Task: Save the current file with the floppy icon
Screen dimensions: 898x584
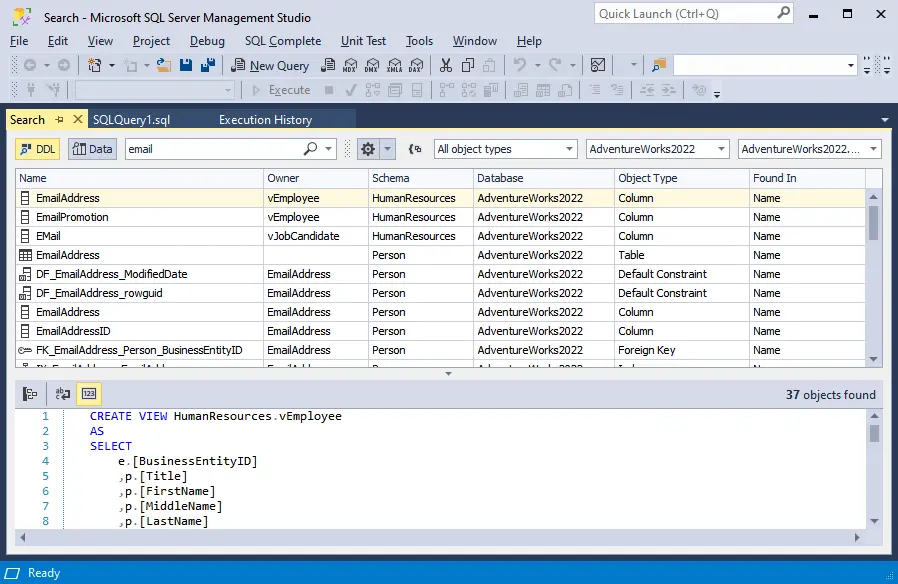Action: coord(186,65)
